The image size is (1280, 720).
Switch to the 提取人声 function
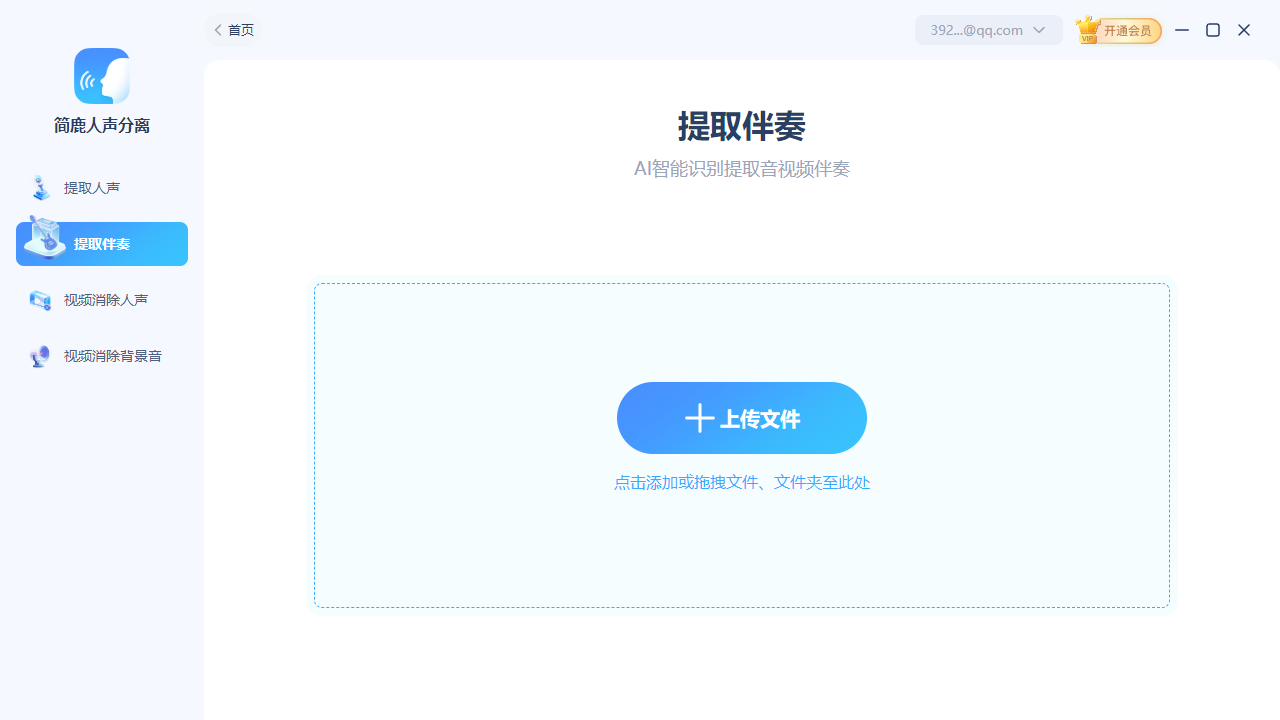coord(94,188)
